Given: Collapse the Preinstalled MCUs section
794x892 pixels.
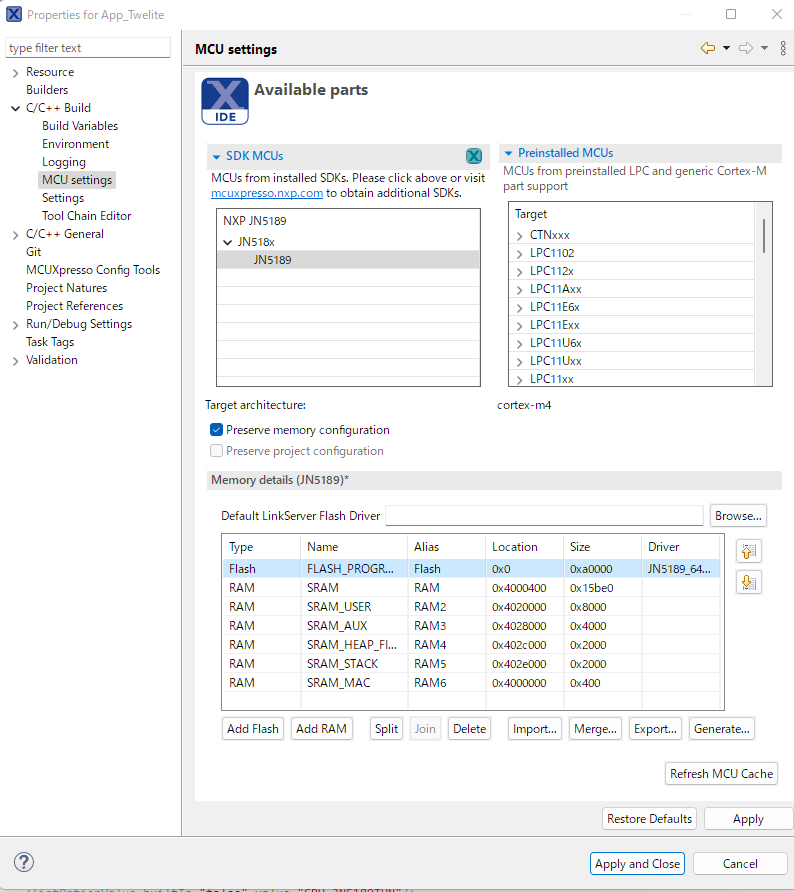Looking at the screenshot, I should pyautogui.click(x=508, y=153).
